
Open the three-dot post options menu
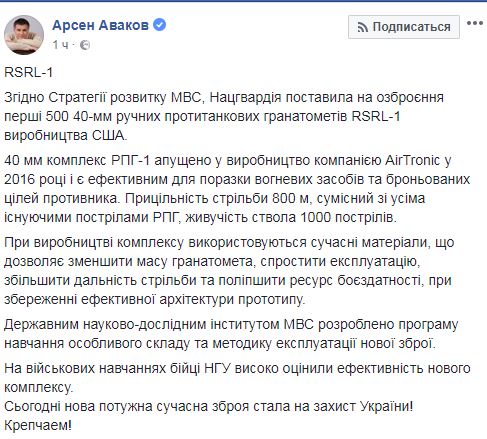coord(475,23)
